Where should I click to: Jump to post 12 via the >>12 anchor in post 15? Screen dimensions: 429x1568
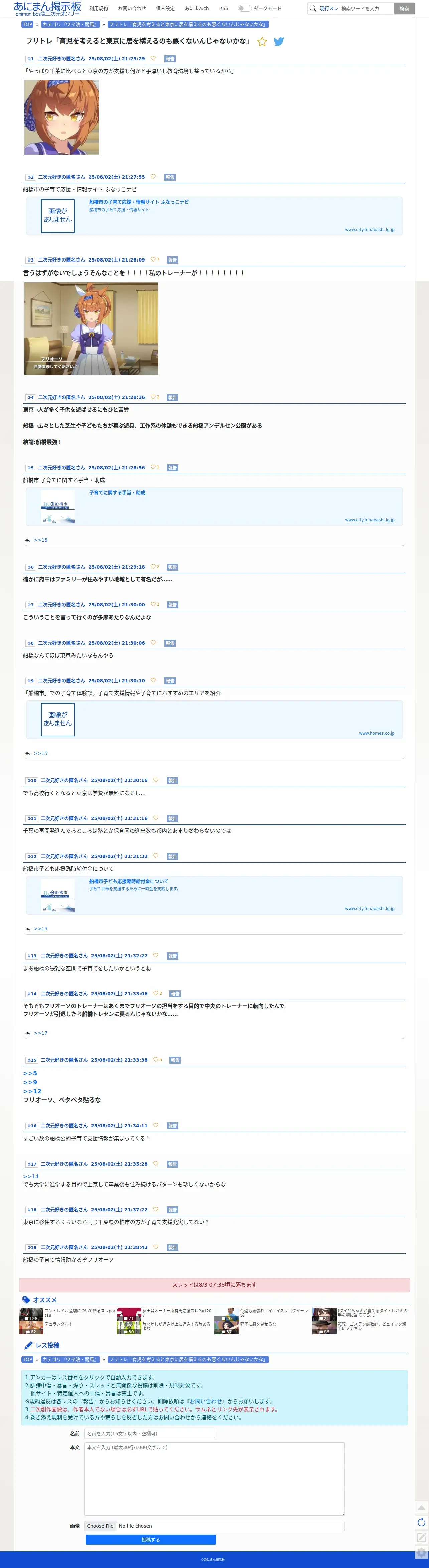32,1091
